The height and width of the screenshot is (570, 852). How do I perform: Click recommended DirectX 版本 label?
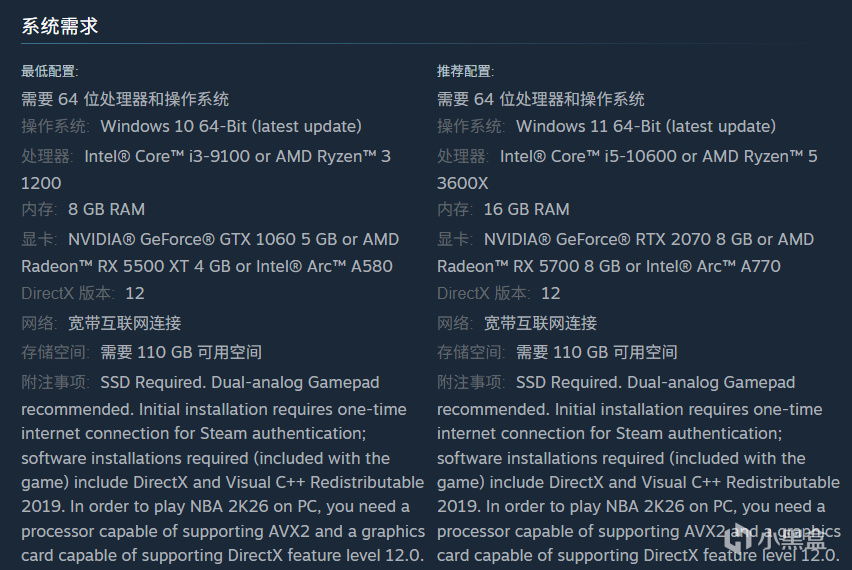[484, 293]
